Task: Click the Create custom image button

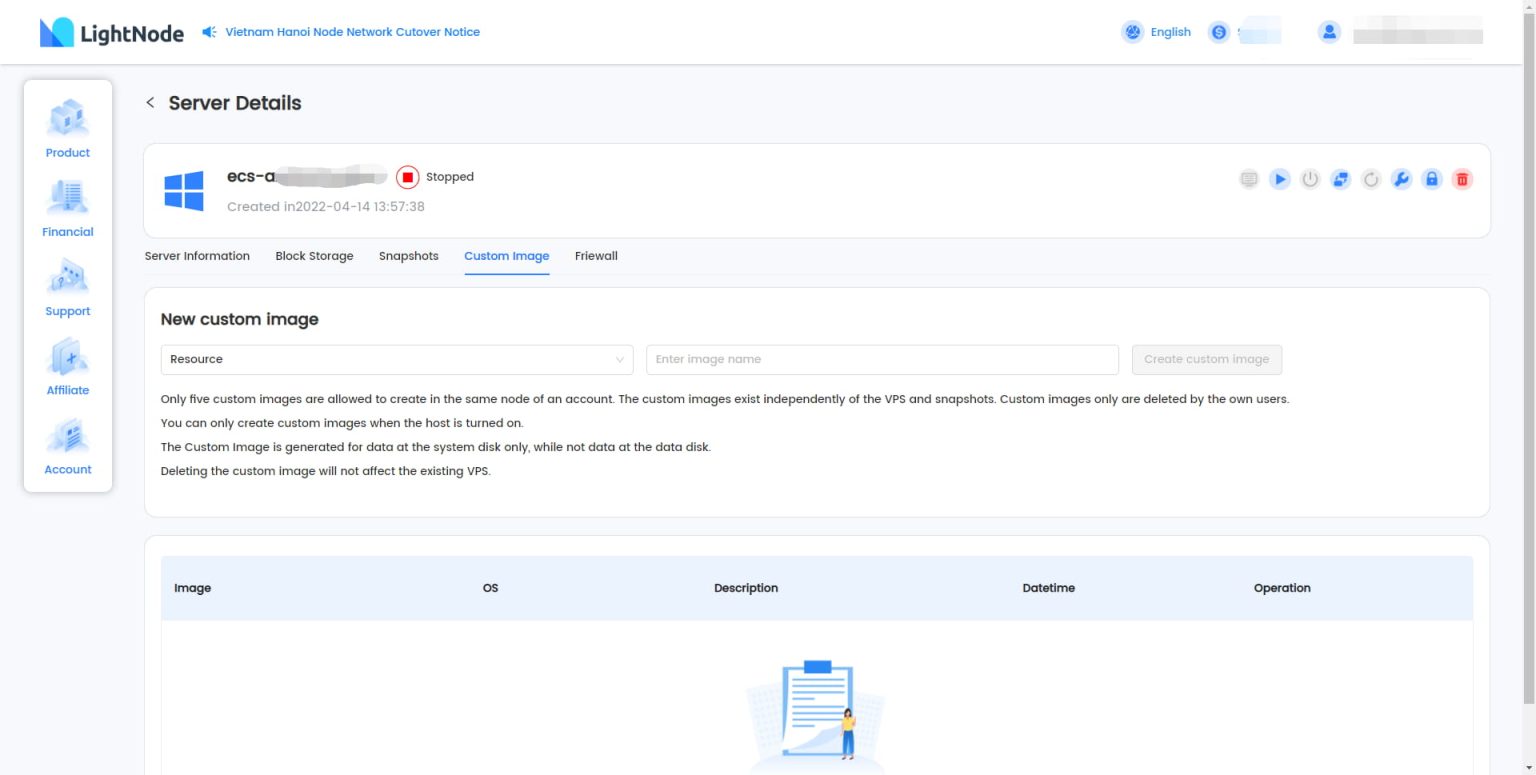Action: (x=1206, y=360)
